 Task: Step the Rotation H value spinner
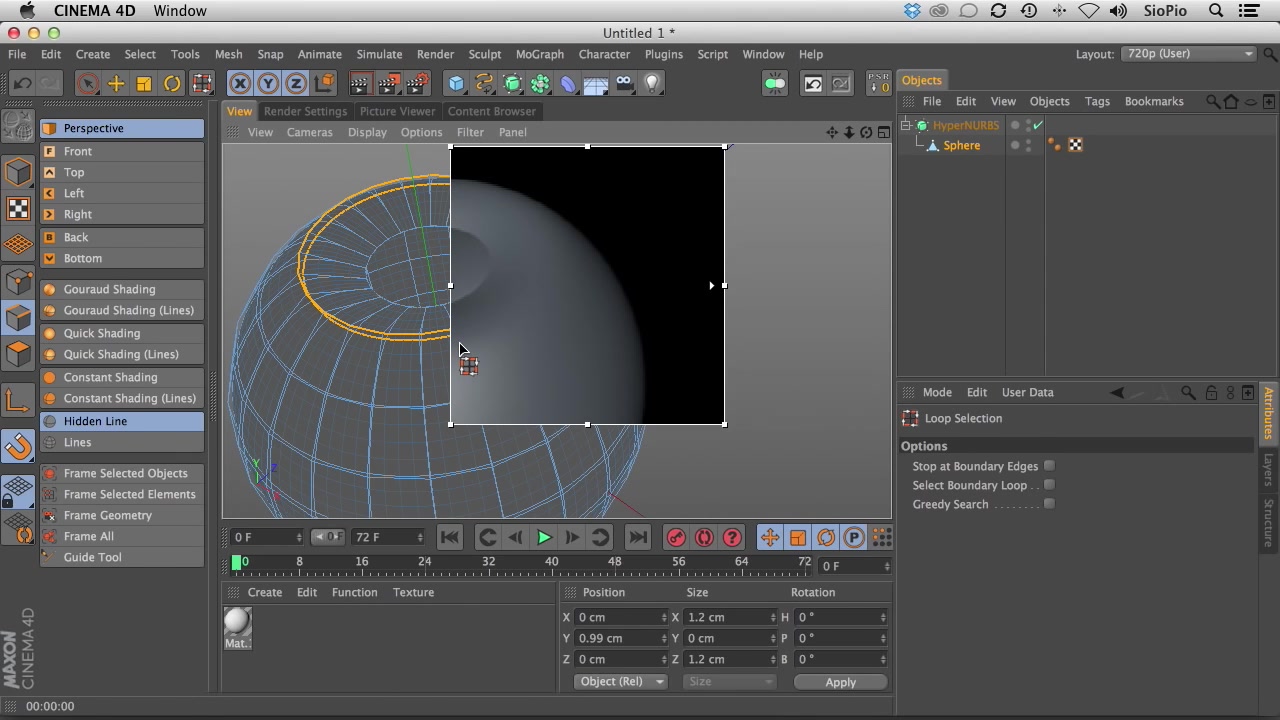click(x=882, y=617)
